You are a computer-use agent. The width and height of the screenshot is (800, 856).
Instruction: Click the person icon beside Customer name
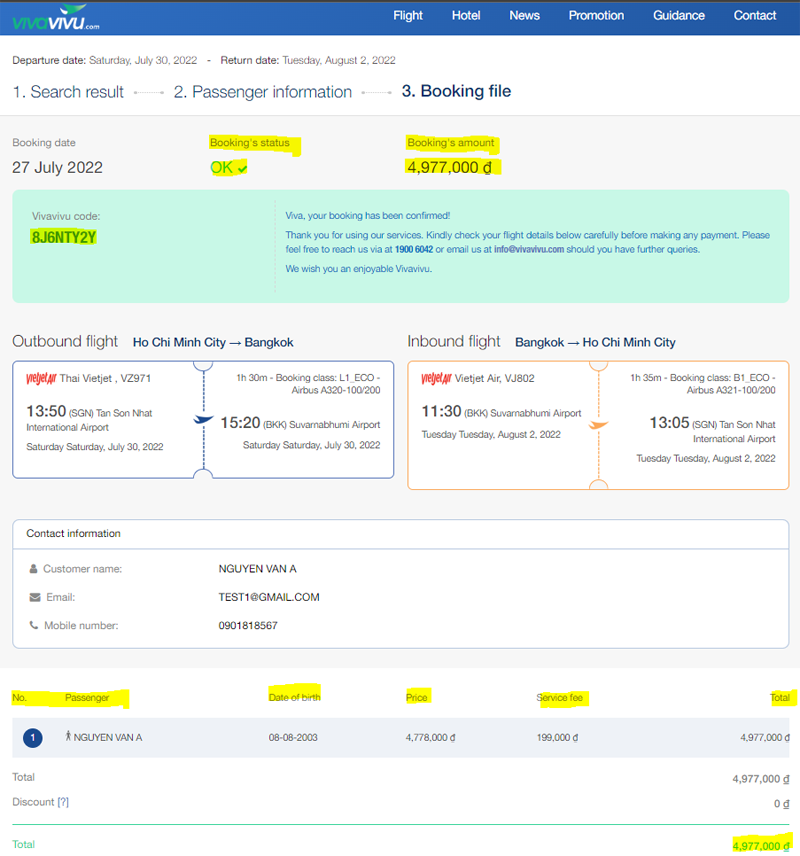33,569
